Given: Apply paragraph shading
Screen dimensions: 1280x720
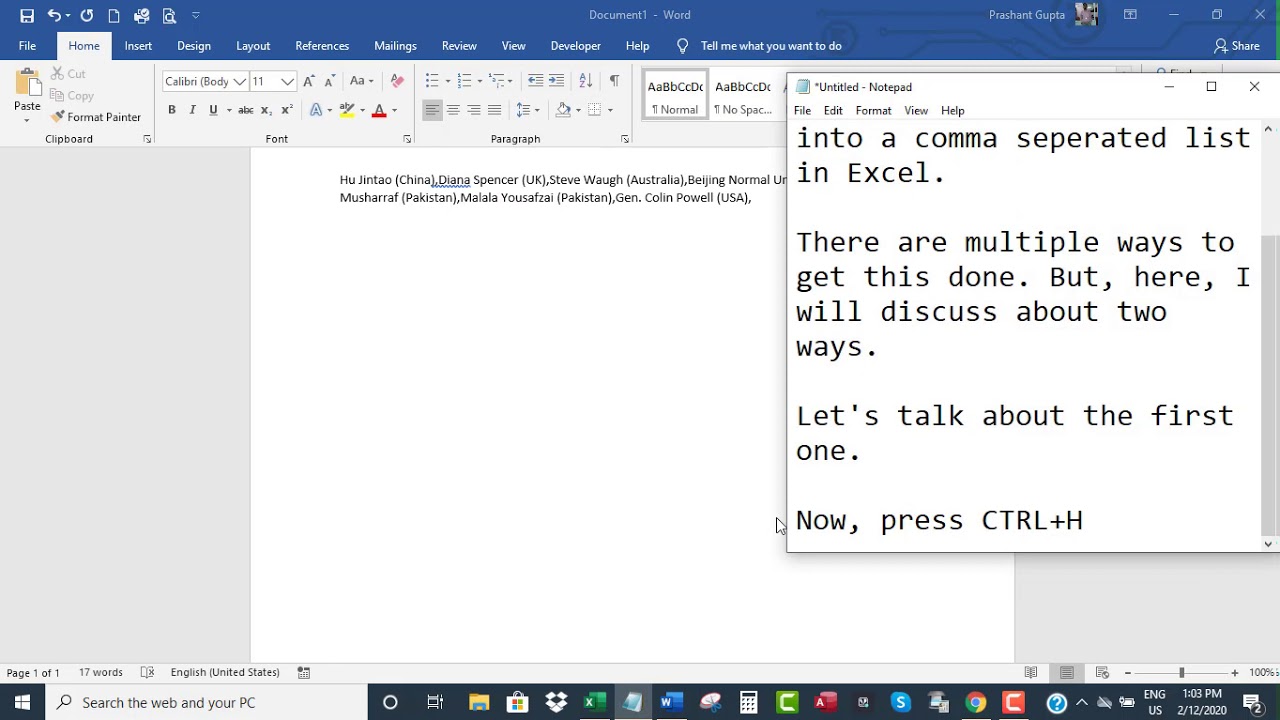Looking at the screenshot, I should [563, 110].
